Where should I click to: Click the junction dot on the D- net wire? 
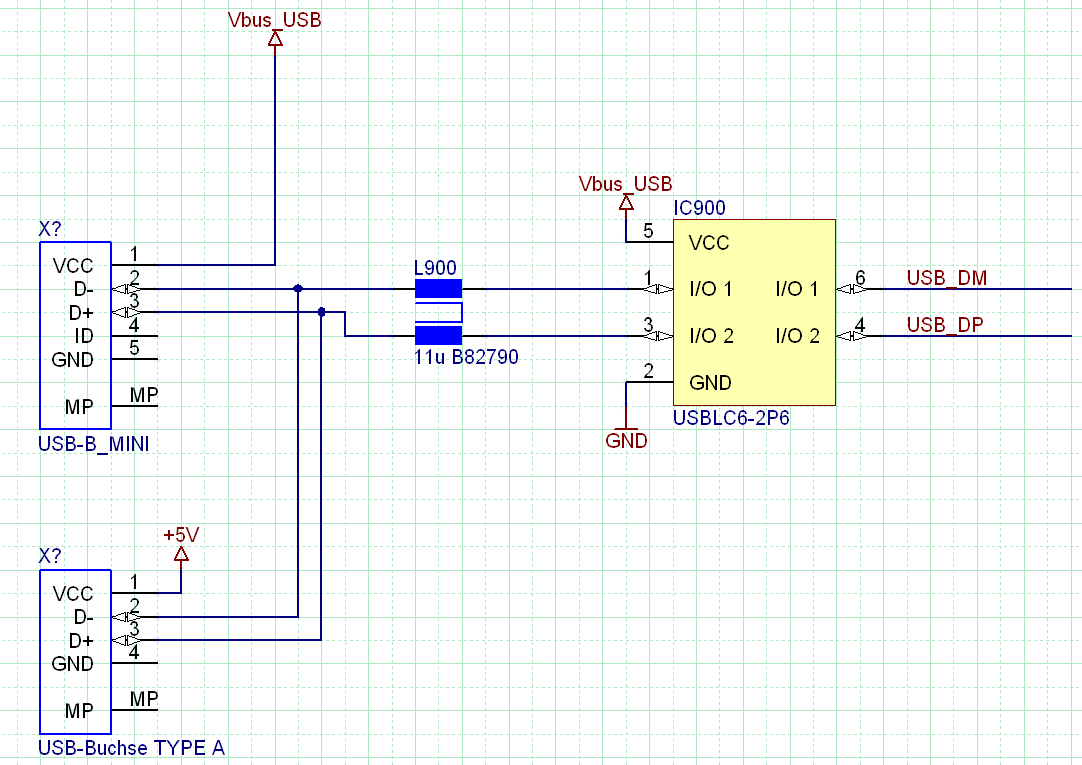(x=297, y=289)
